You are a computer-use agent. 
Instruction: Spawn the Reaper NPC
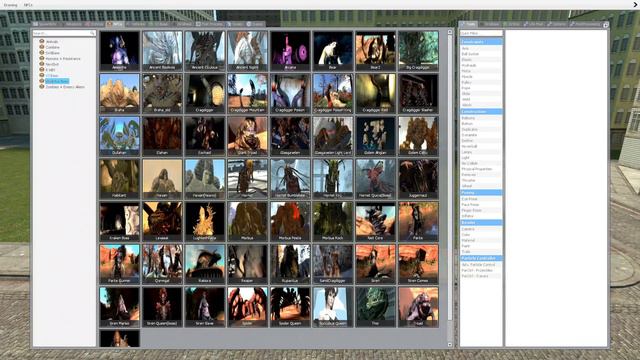[x=248, y=264]
